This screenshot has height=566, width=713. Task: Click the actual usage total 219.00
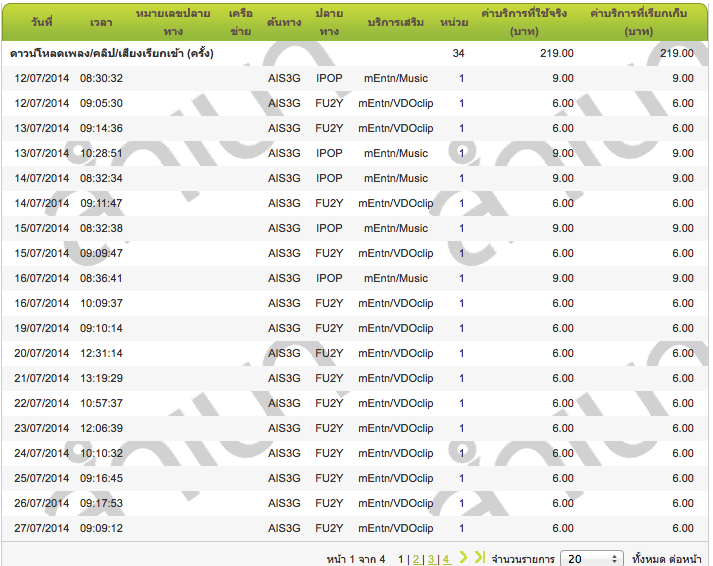557,53
